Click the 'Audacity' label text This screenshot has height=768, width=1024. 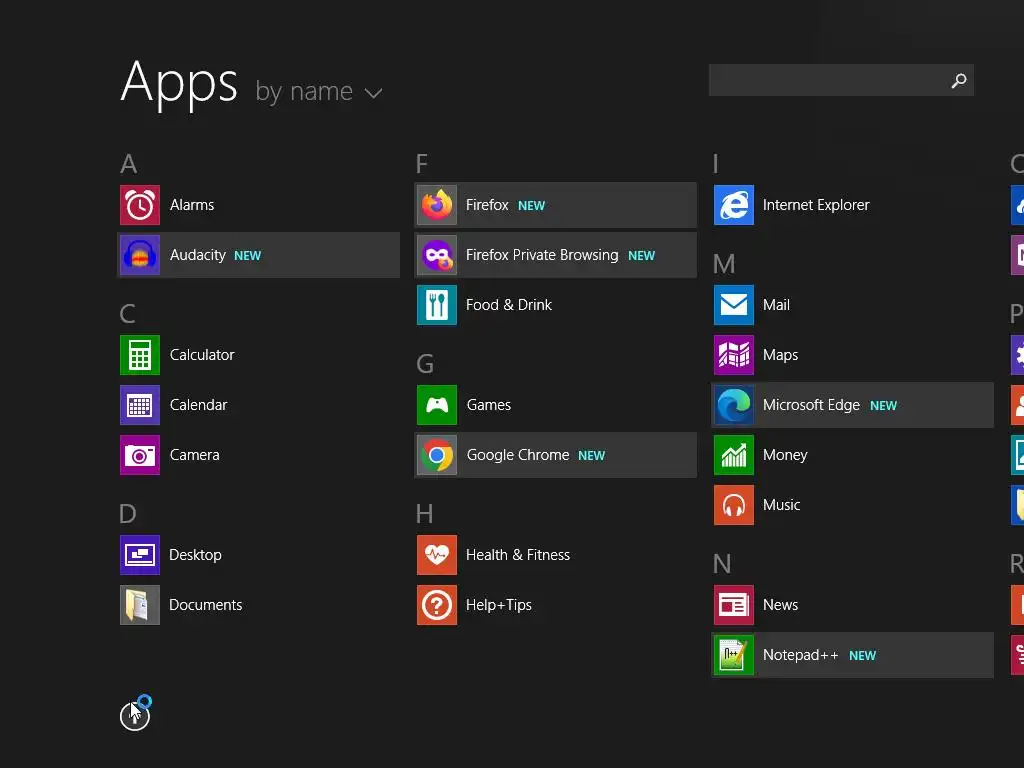[x=198, y=255]
